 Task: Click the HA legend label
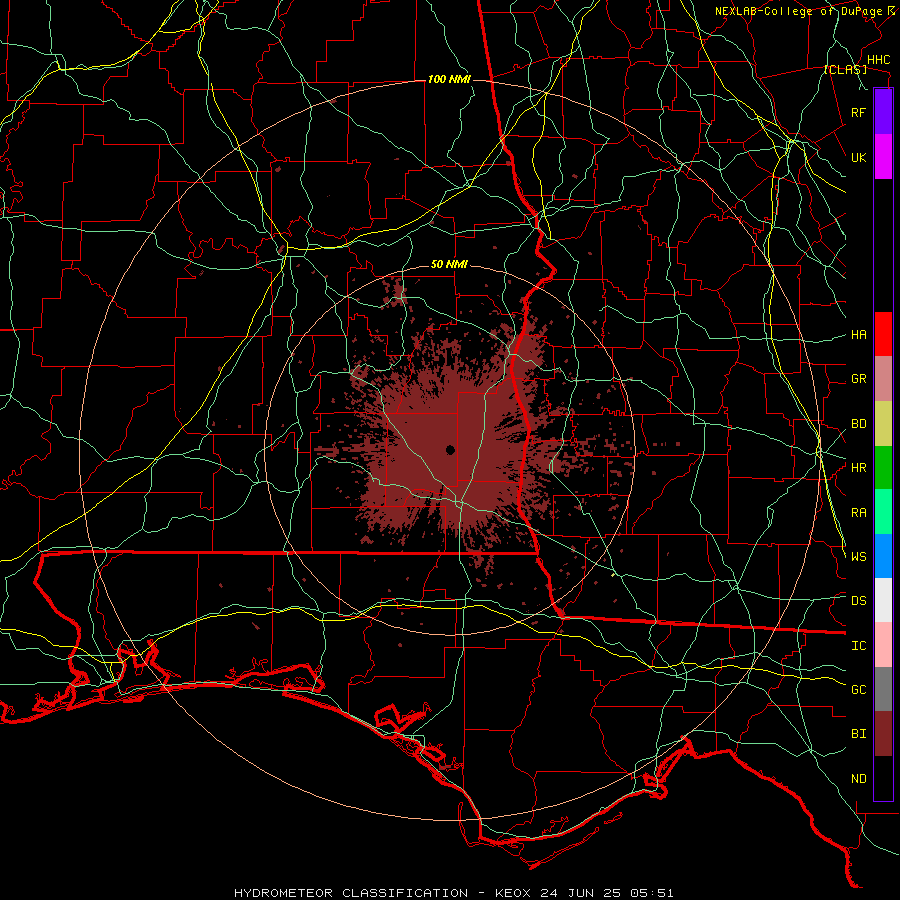tap(858, 335)
